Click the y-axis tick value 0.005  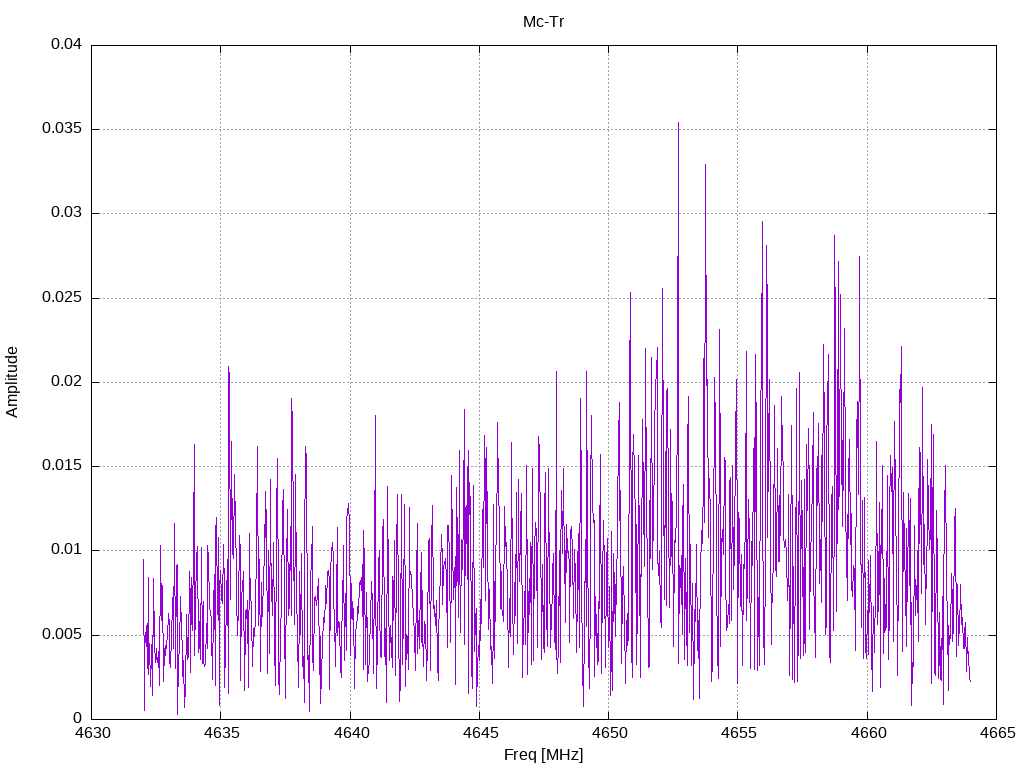(62, 635)
